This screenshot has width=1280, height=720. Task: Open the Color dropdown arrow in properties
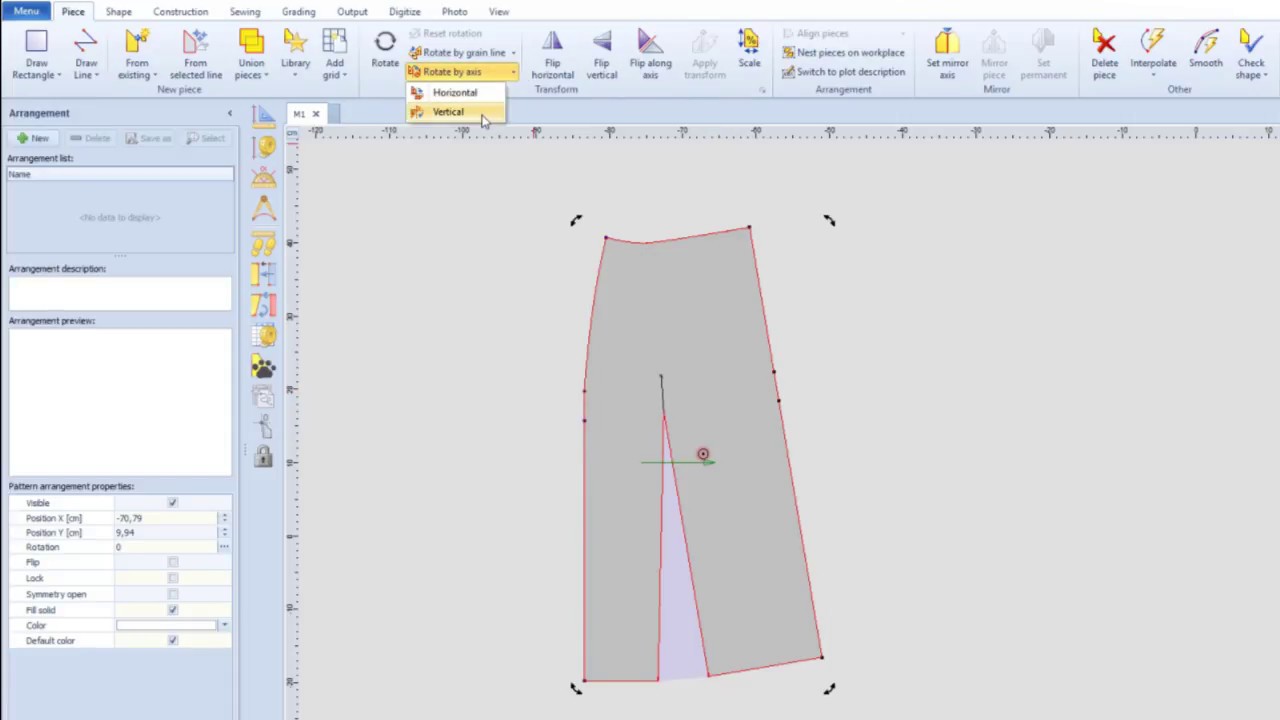click(224, 625)
